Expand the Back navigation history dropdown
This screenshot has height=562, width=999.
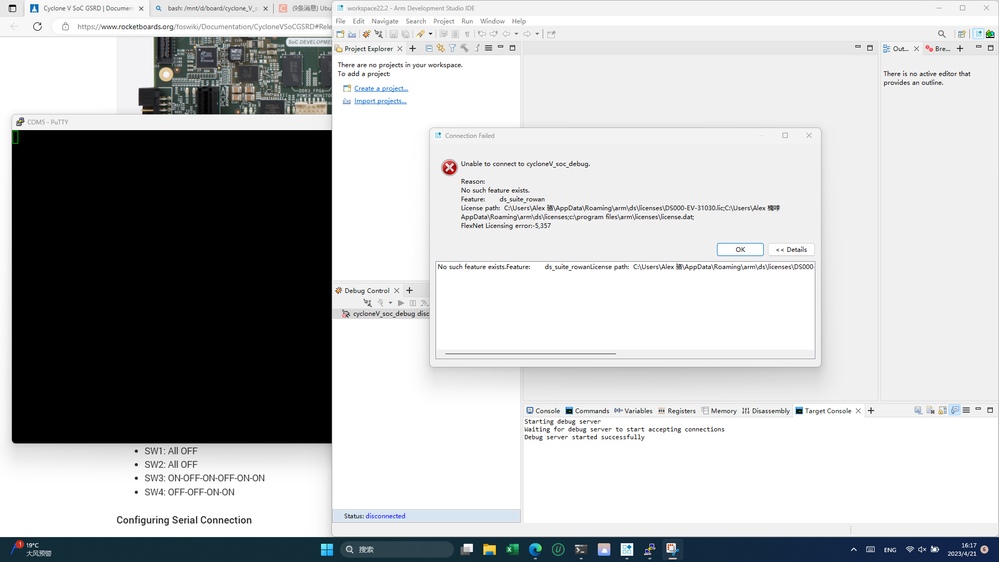(x=516, y=34)
